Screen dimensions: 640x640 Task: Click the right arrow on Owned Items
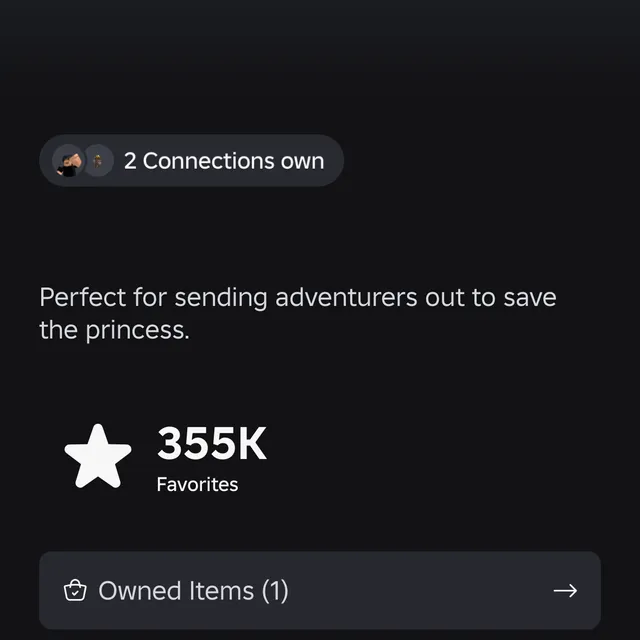click(565, 591)
